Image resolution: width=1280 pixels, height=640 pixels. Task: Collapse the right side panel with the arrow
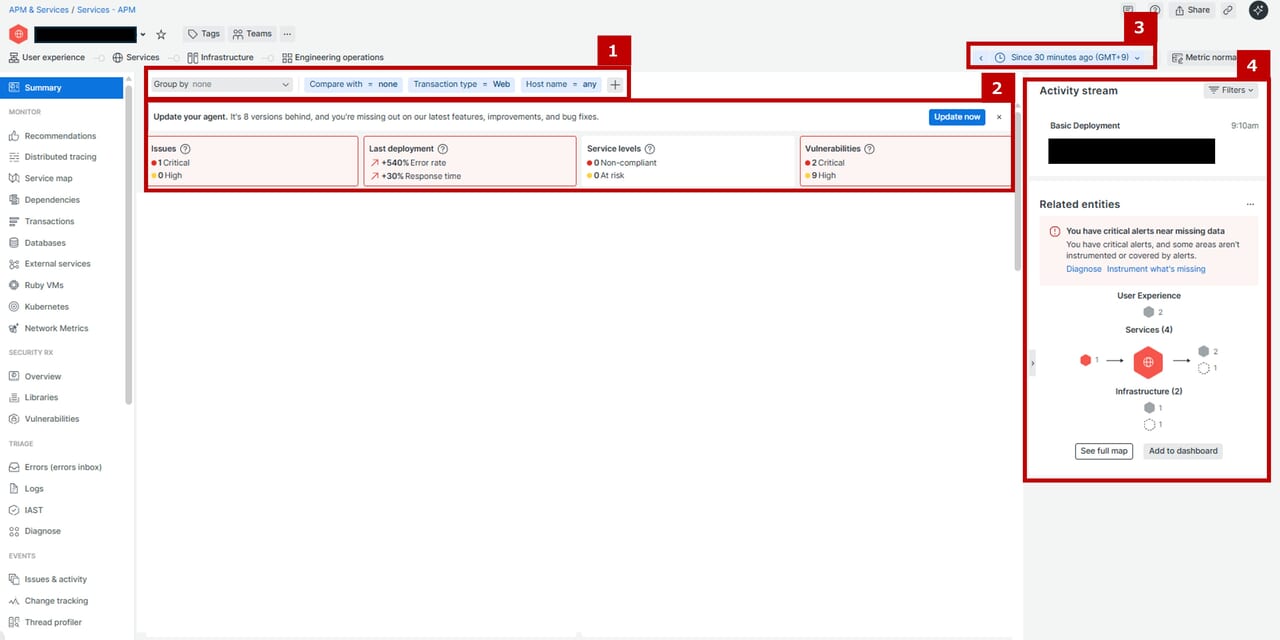tap(1032, 364)
